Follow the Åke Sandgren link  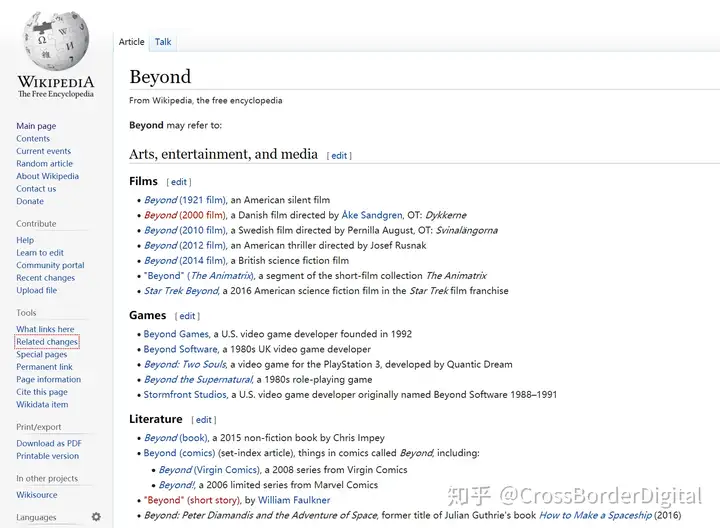[x=372, y=215]
